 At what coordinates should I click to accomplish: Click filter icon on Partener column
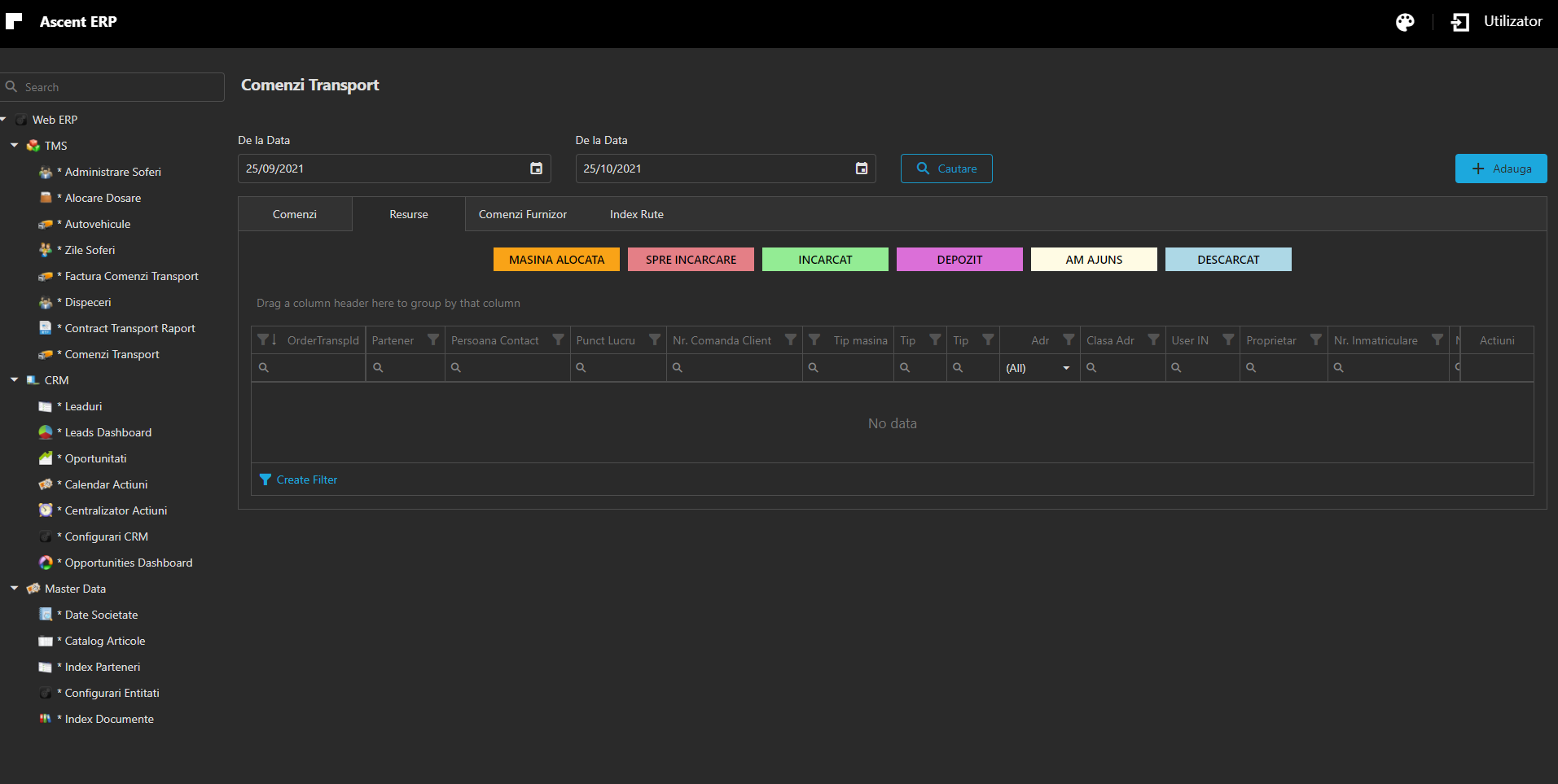click(x=433, y=340)
